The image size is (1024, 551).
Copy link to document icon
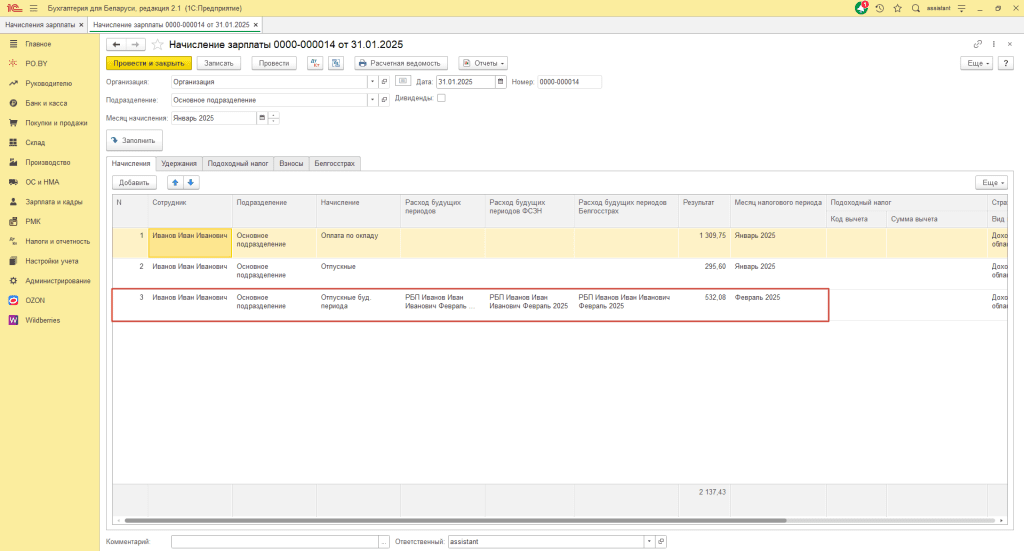(977, 45)
